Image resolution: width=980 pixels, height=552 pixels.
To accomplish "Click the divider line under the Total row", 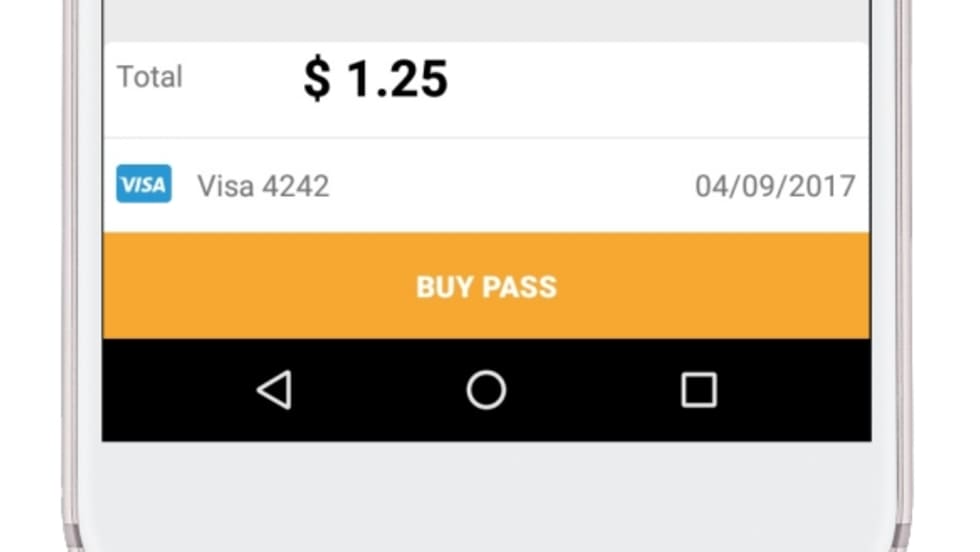I will pyautogui.click(x=486, y=138).
